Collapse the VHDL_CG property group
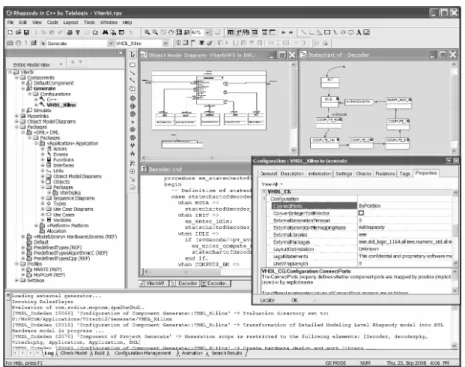The image size is (465, 367). pos(264,192)
